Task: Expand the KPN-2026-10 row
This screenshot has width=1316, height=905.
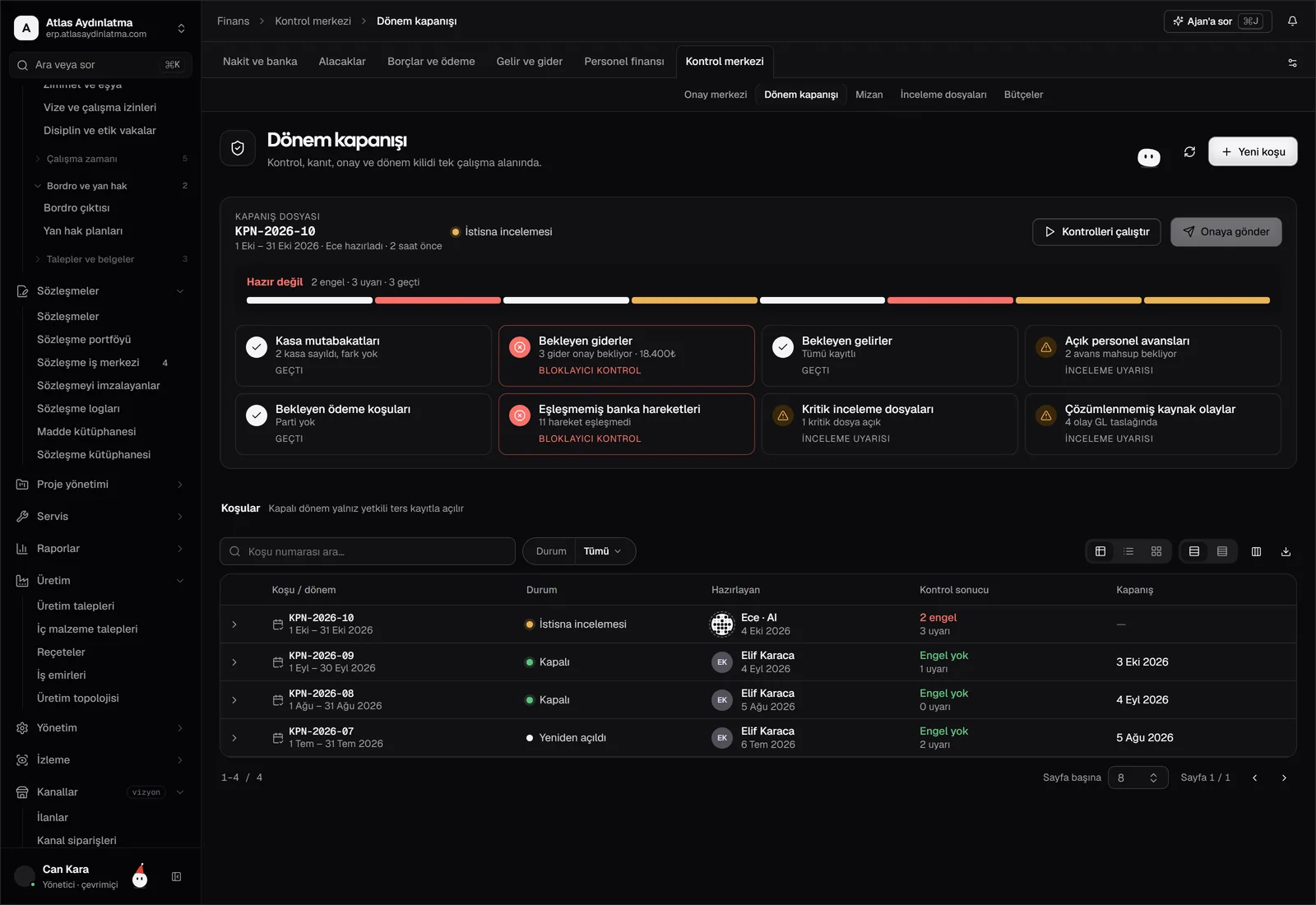Action: point(234,624)
